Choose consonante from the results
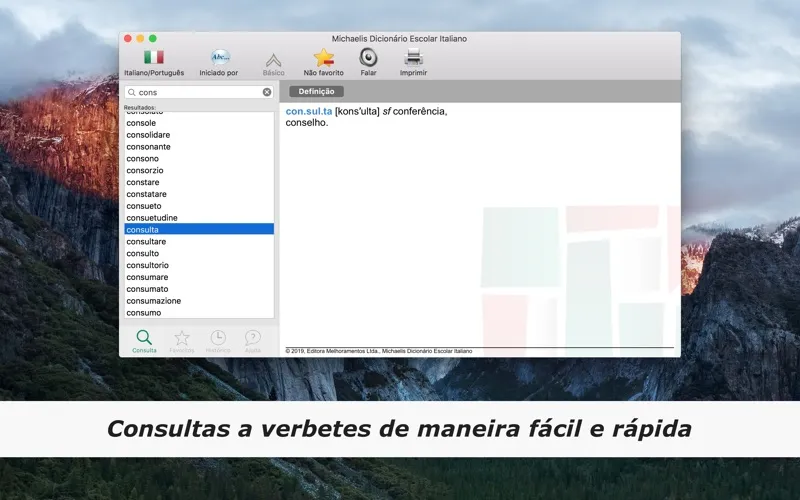Screen dimensions: 800x500 click(149, 146)
